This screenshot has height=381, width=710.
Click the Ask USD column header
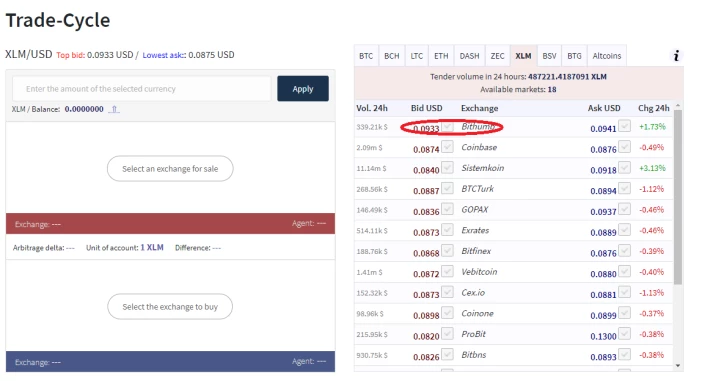click(x=604, y=108)
